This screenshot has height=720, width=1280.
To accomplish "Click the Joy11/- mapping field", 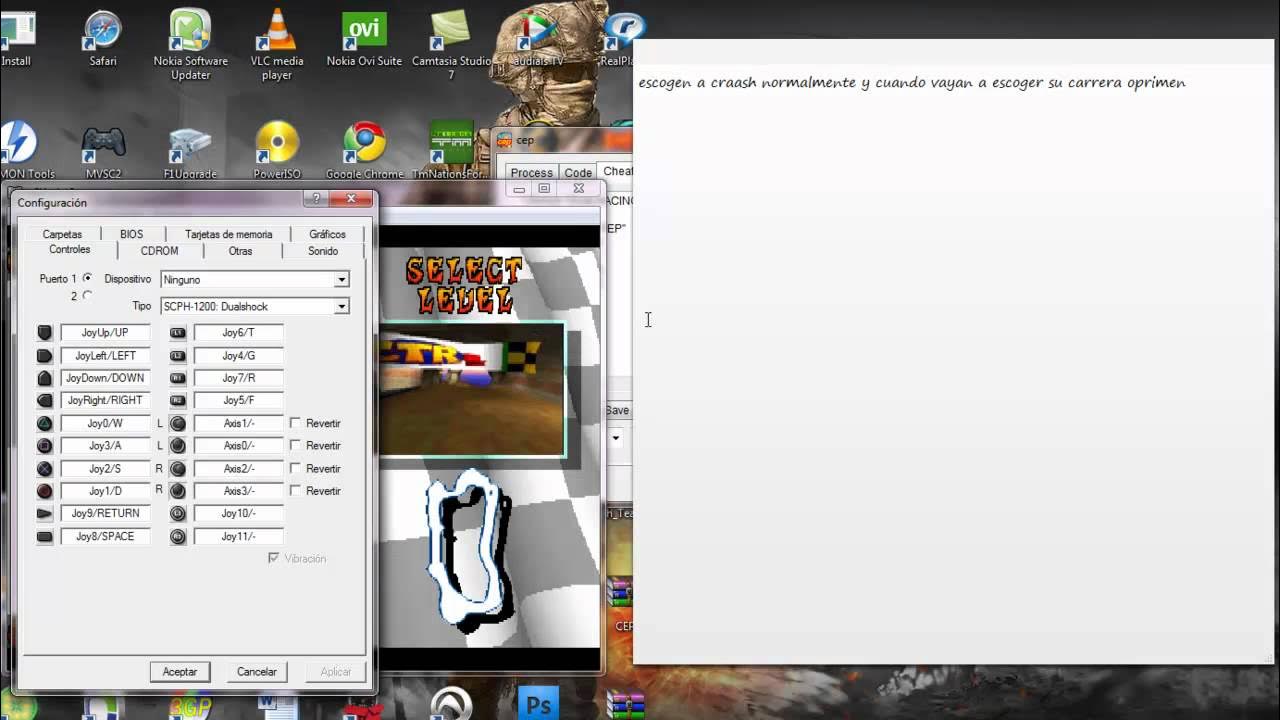I will [238, 537].
